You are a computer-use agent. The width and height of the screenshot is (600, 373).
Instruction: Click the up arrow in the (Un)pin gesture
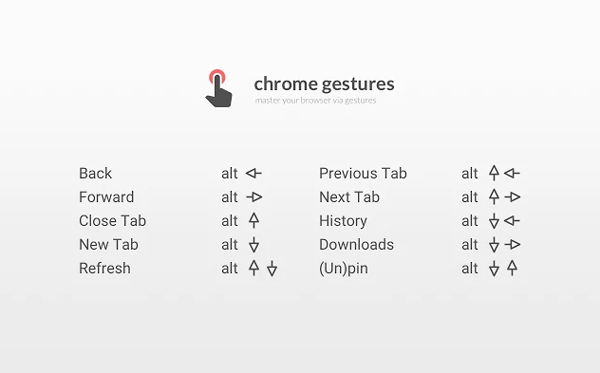(512, 267)
